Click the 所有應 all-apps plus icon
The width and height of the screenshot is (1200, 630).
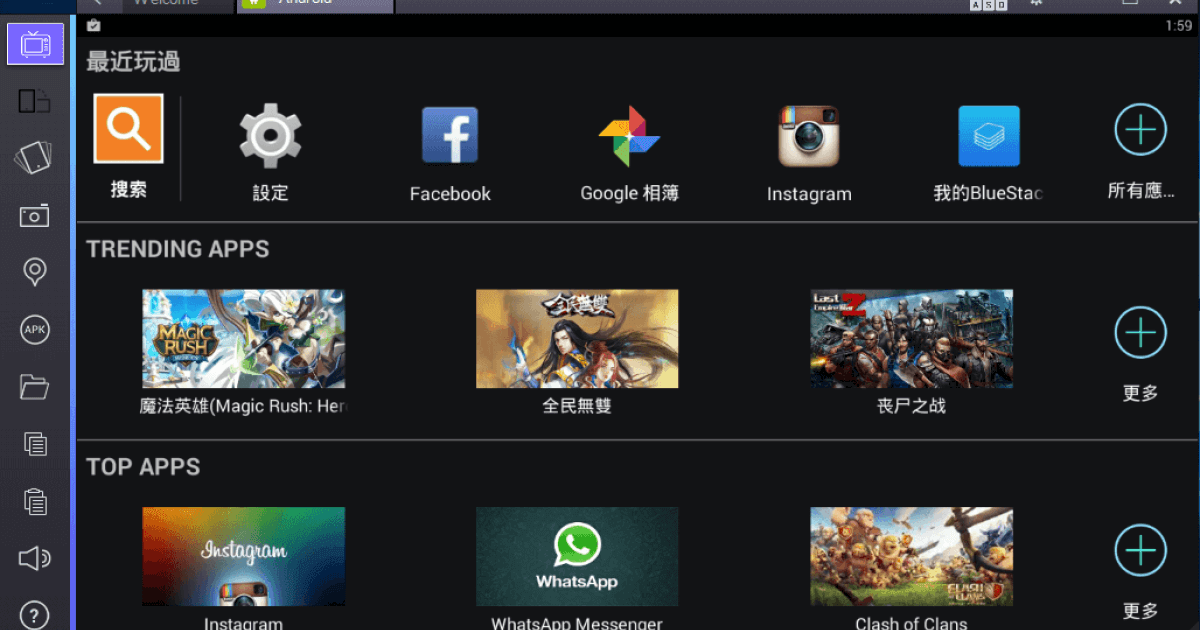pyautogui.click(x=1141, y=130)
